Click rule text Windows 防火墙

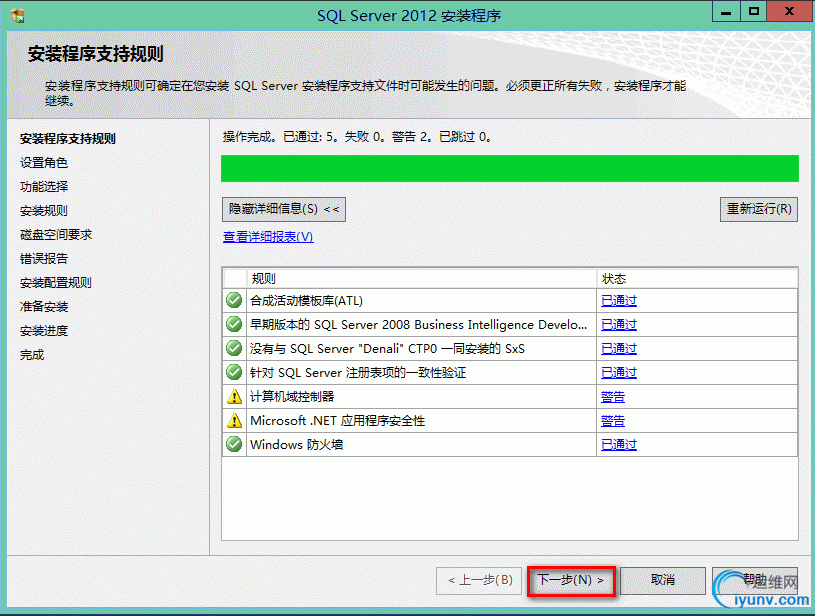(x=296, y=444)
